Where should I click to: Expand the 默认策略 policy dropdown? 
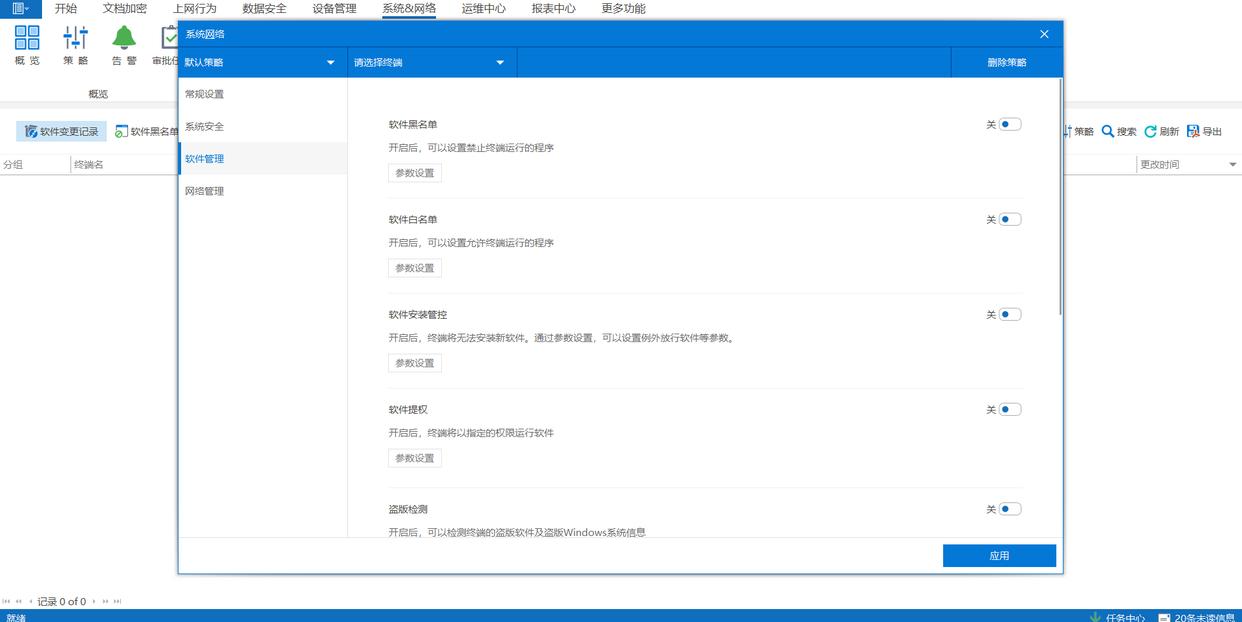[330, 63]
